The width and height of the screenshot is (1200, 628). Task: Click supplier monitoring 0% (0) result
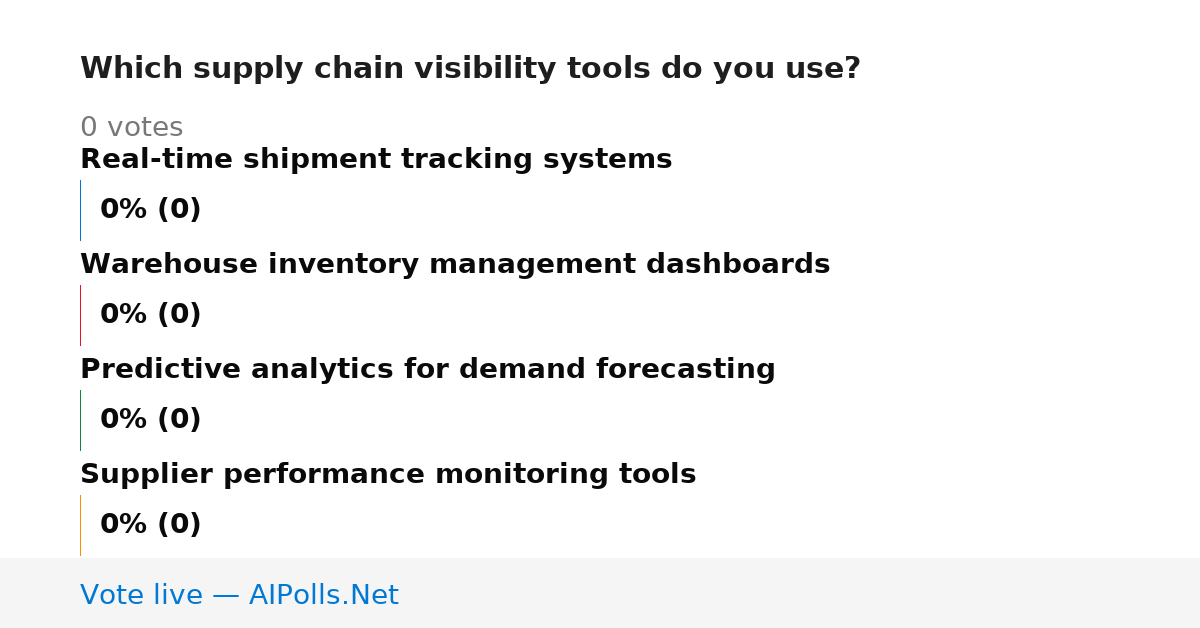tap(151, 525)
